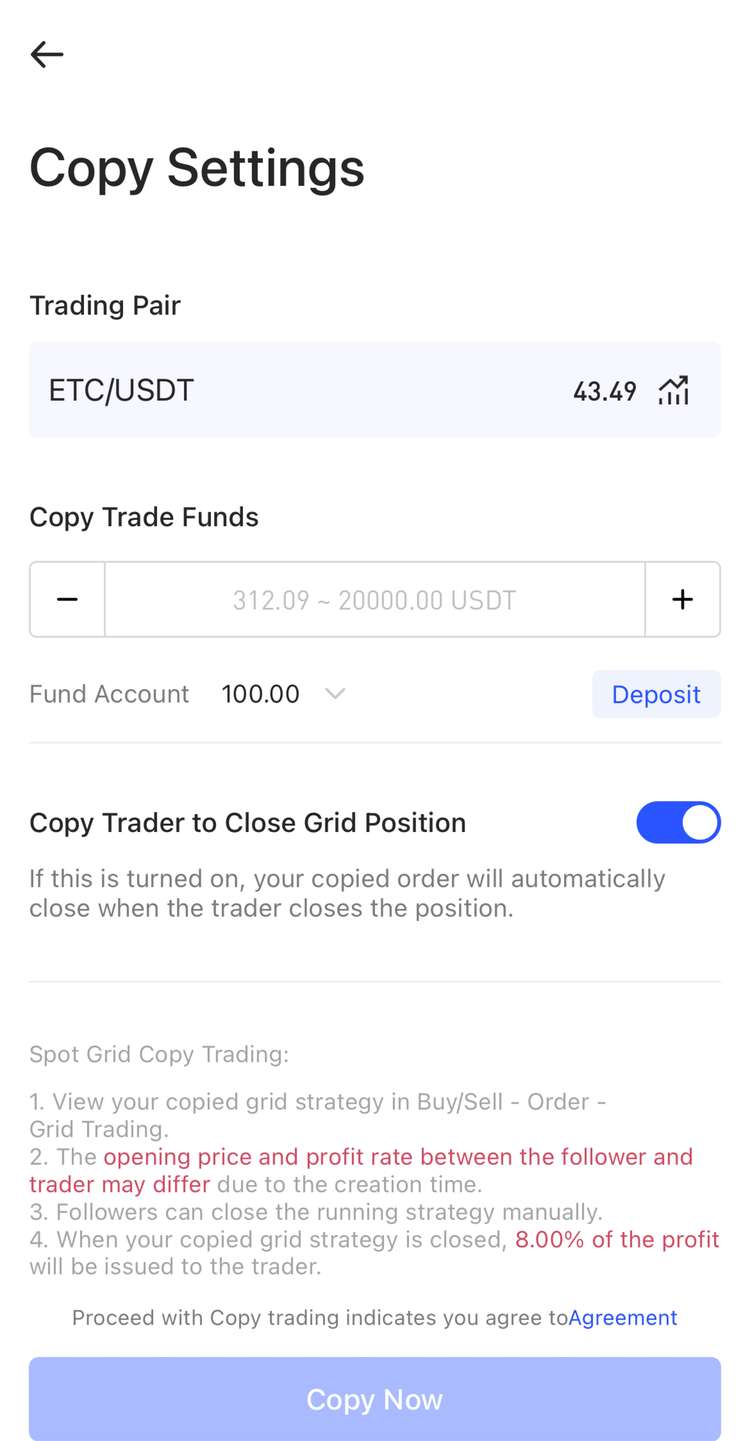Tap the 43.49 price value
Image resolution: width=750 pixels, height=1441 pixels.
pos(605,391)
